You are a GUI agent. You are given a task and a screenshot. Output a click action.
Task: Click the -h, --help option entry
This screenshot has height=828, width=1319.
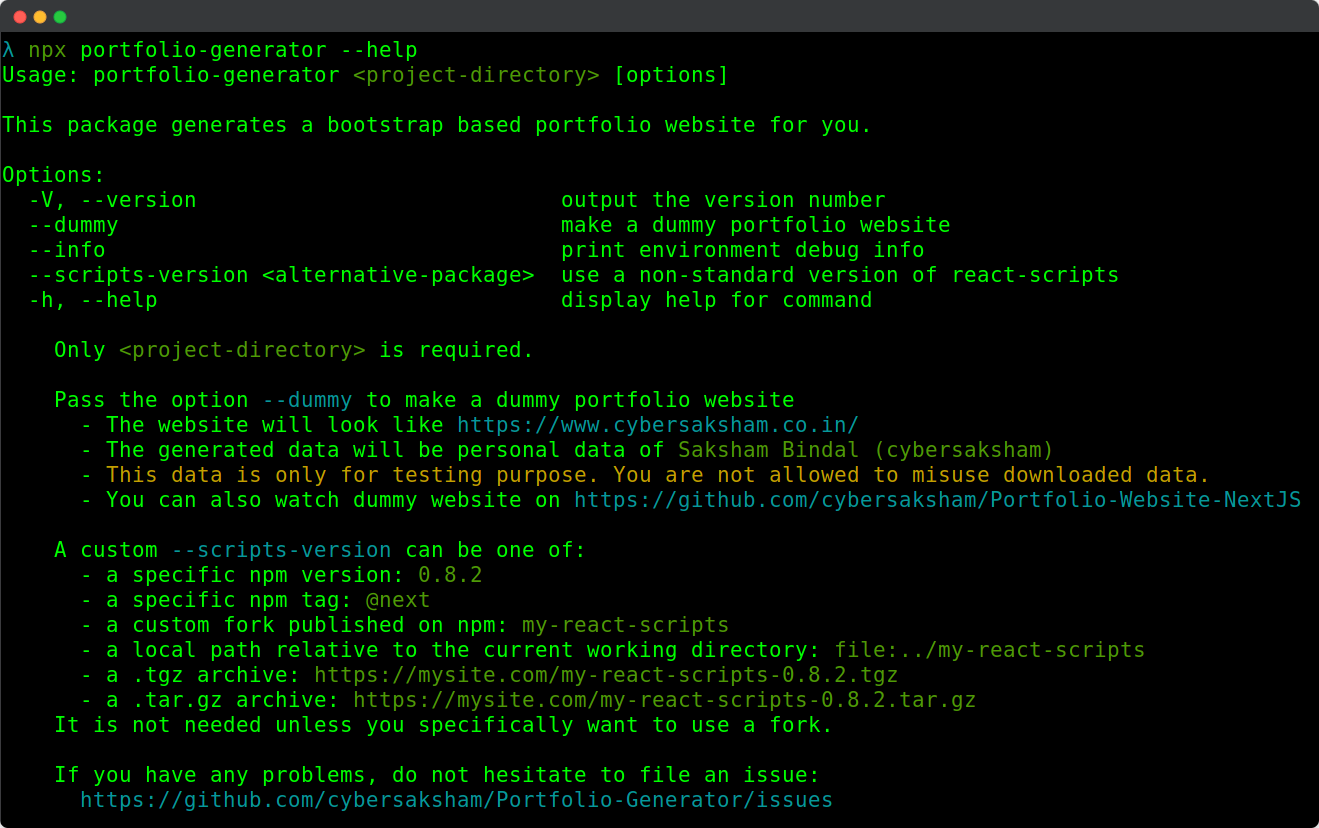pyautogui.click(x=92, y=300)
